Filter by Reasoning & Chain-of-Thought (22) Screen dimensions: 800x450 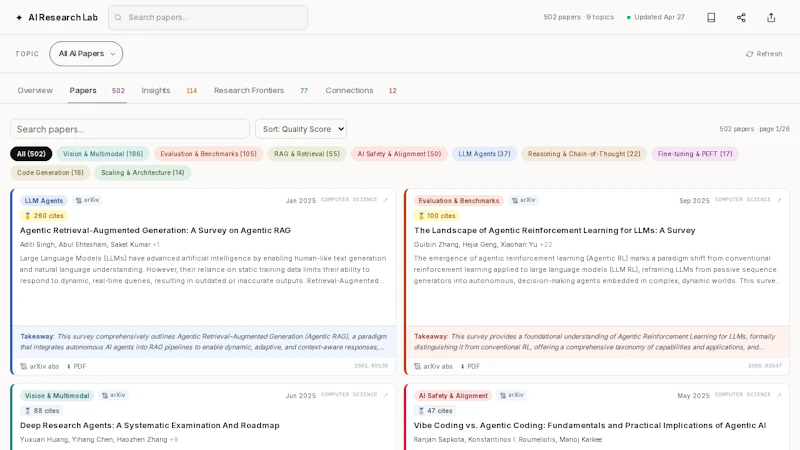click(584, 154)
